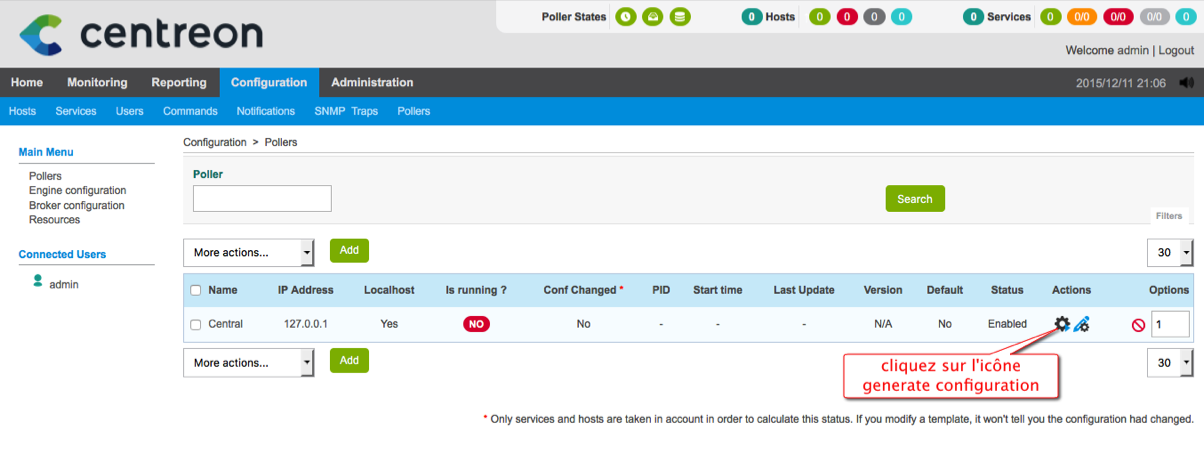This screenshot has width=1204, height=462.
Task: Open the Monitoring menu tab
Action: [97, 82]
